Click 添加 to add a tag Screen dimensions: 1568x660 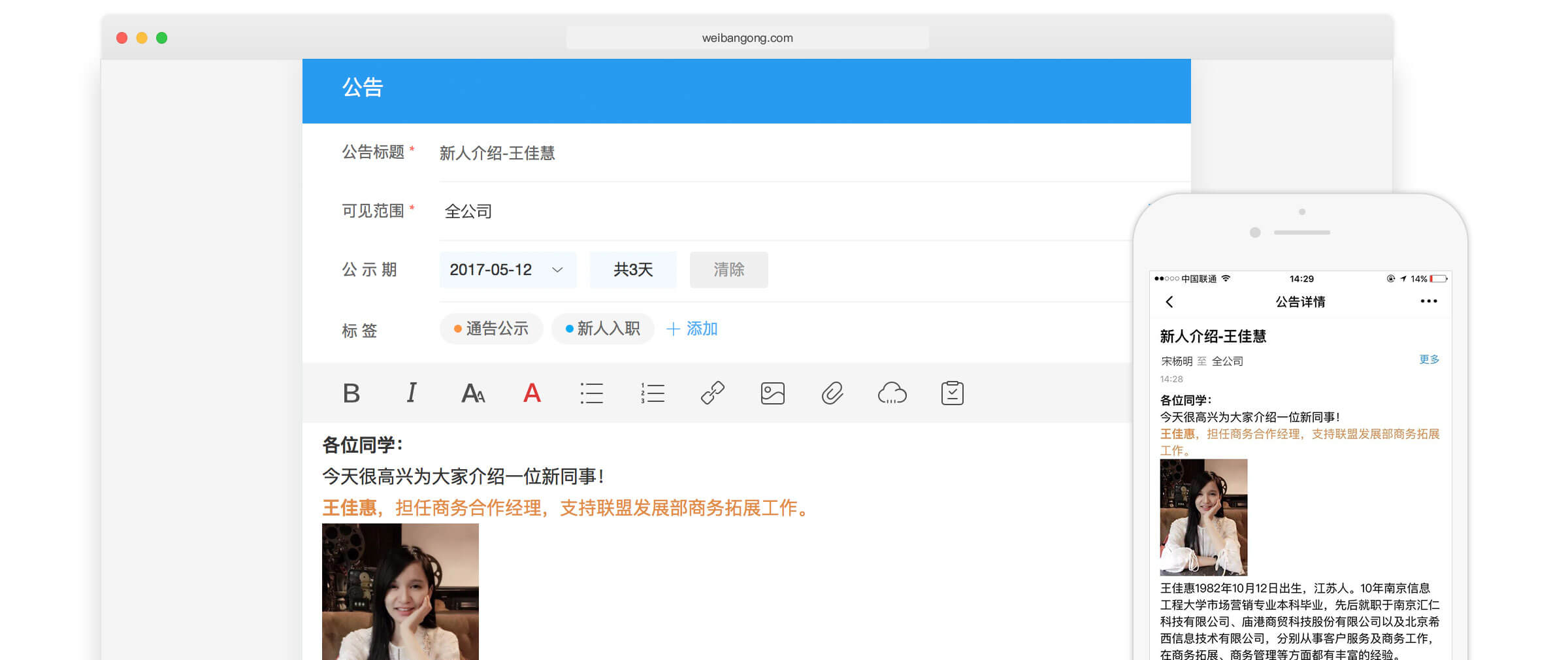(x=692, y=329)
